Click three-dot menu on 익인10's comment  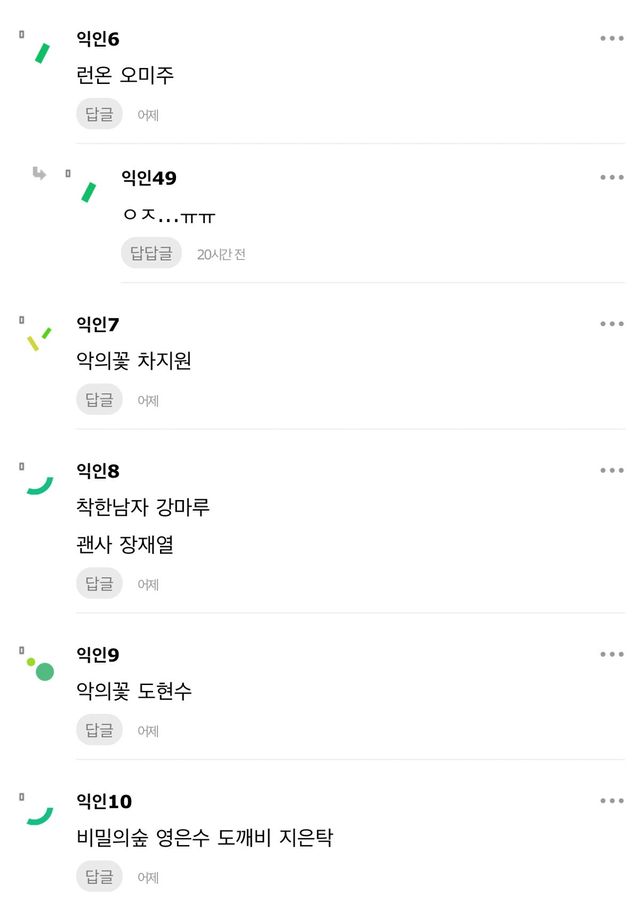[x=611, y=801]
